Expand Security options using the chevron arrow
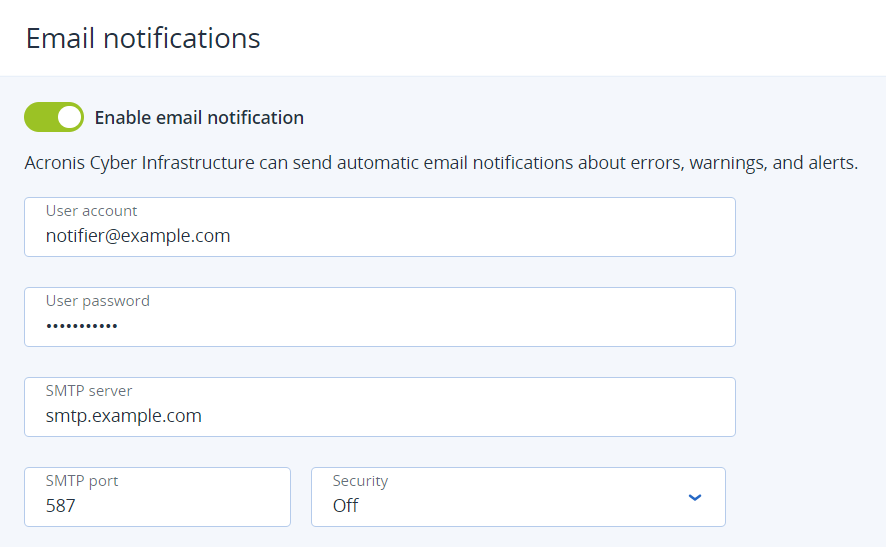 click(695, 497)
